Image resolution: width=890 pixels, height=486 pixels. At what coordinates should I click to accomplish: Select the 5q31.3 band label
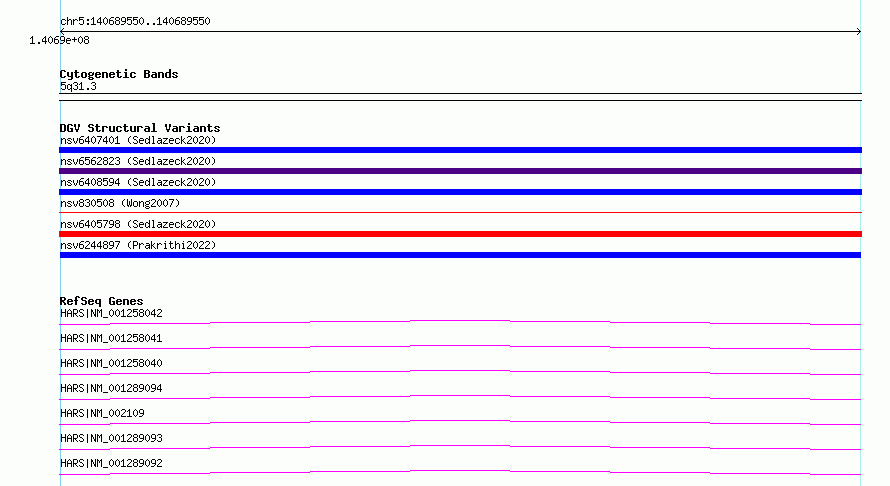[78, 86]
